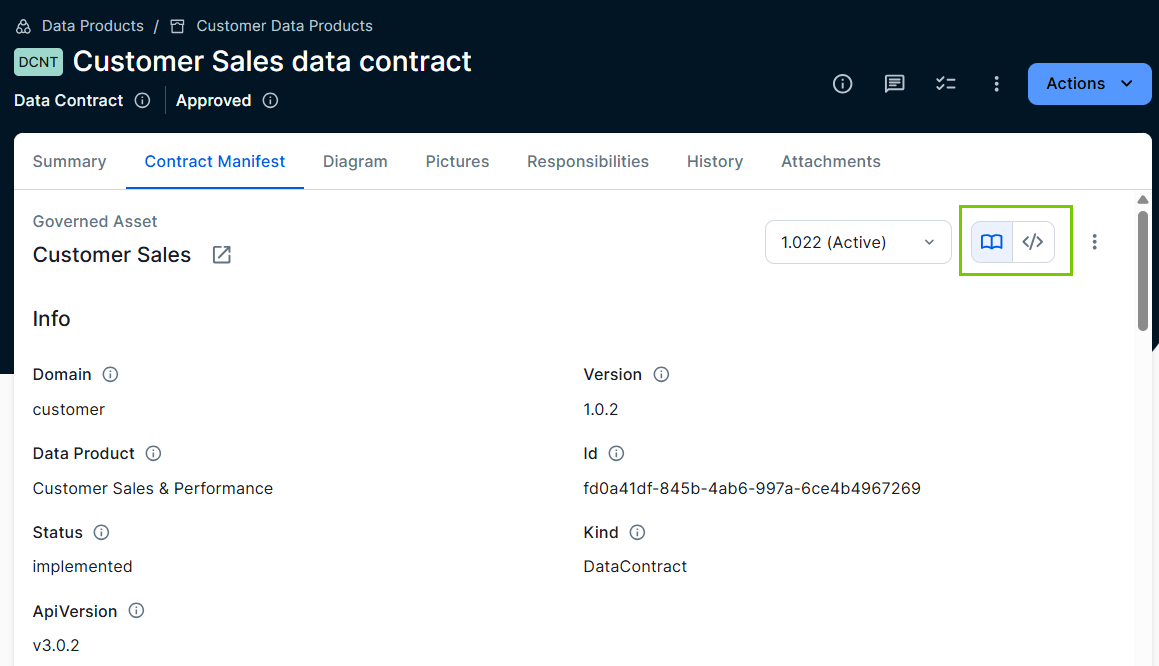Viewport: 1159px width, 666px height.
Task: Click the Data Products breadcrumb text
Action: 95,25
